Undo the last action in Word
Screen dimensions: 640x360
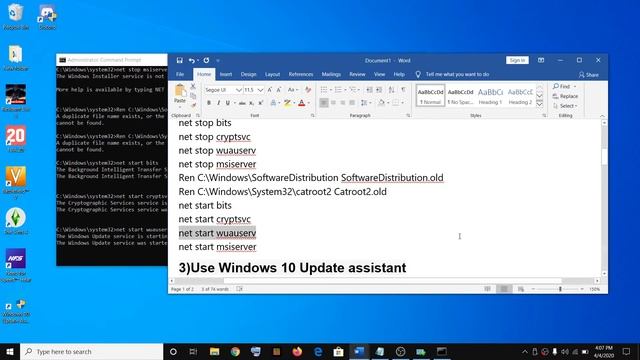191,60
